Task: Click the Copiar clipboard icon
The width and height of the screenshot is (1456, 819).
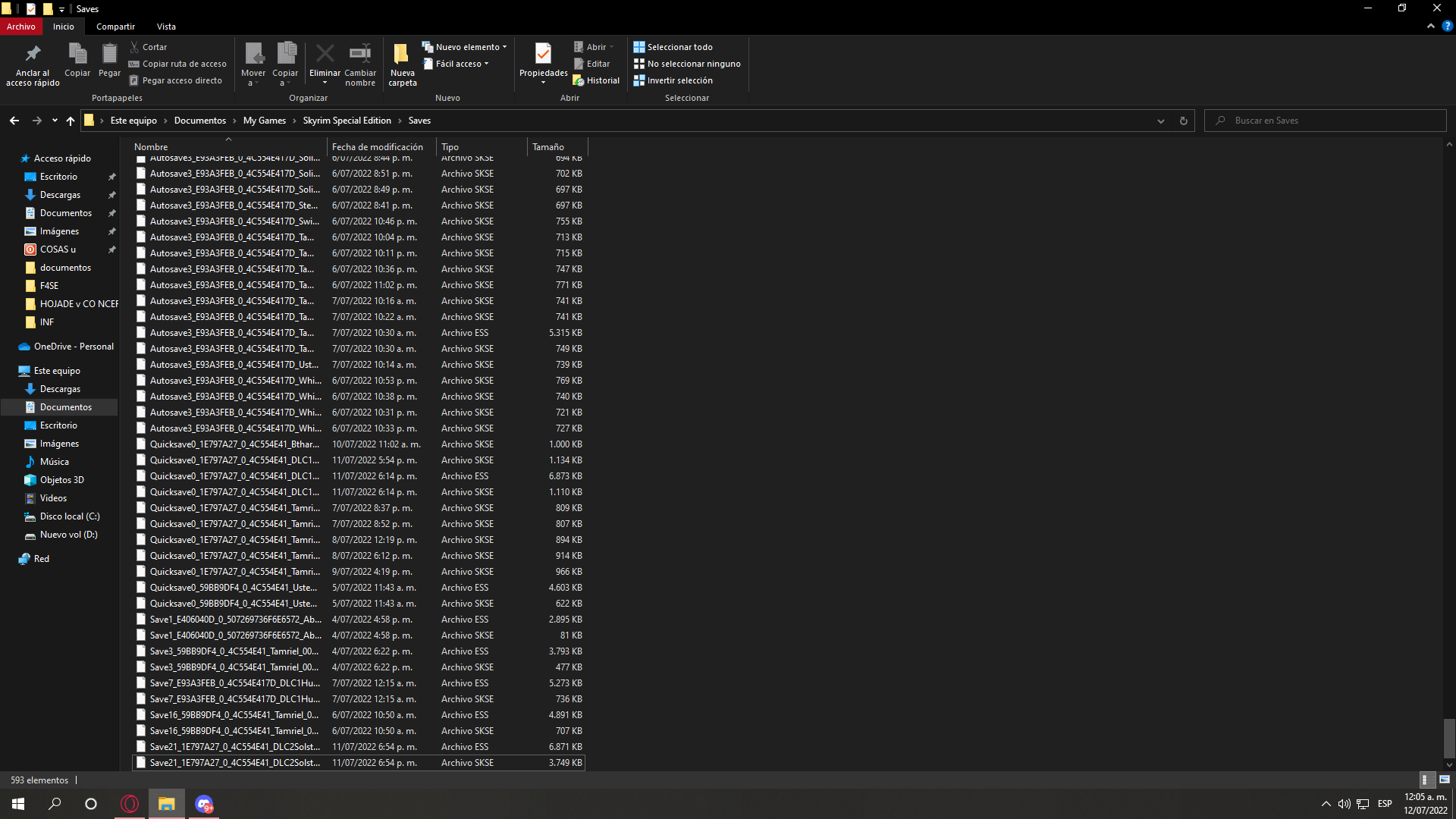Action: [x=77, y=60]
